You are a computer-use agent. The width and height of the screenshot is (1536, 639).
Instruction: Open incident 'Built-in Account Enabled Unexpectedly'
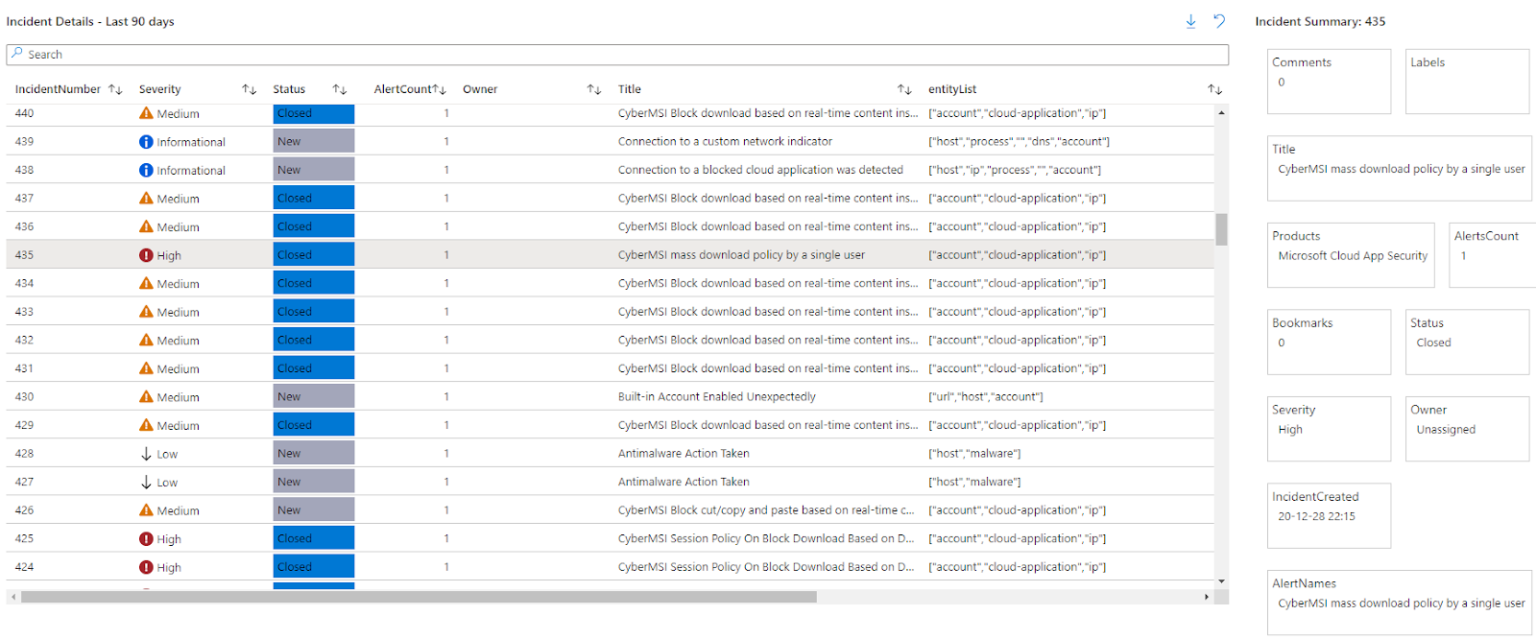click(x=716, y=396)
